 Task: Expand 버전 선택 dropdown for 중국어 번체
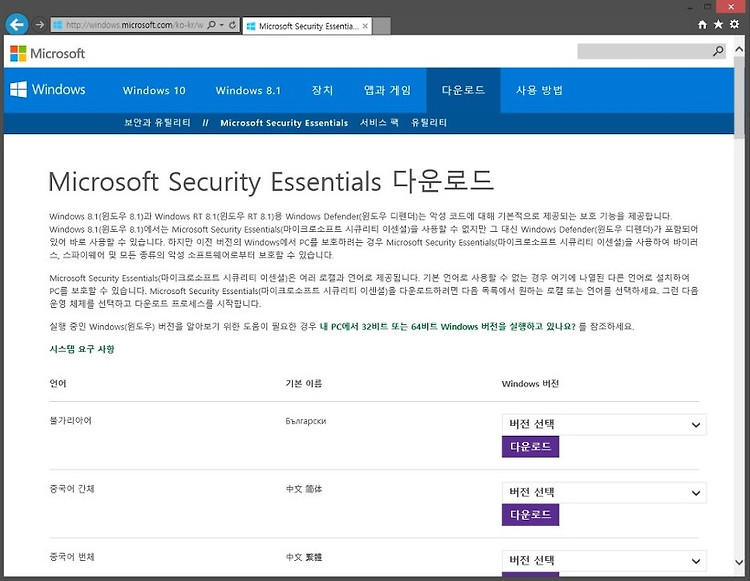point(604,560)
